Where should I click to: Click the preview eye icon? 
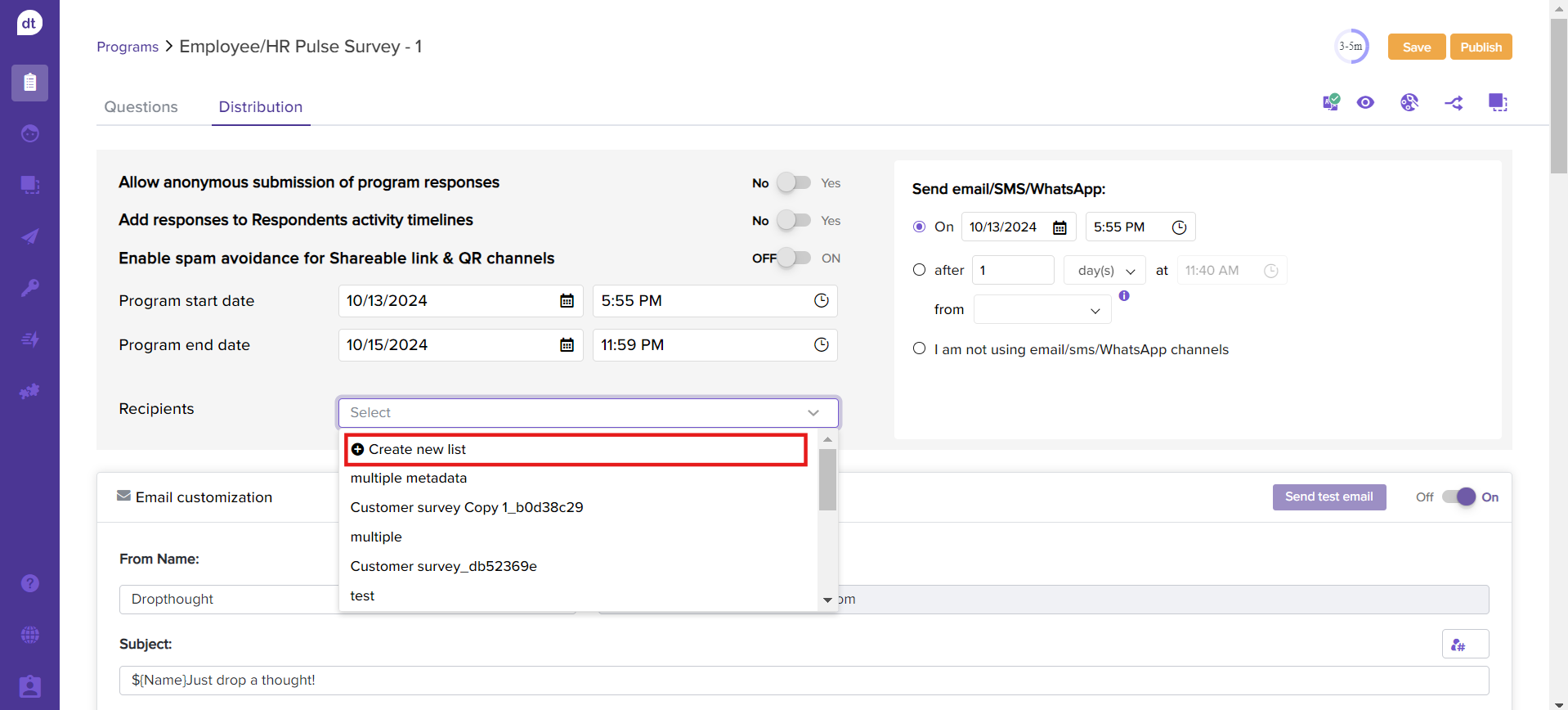click(x=1364, y=102)
